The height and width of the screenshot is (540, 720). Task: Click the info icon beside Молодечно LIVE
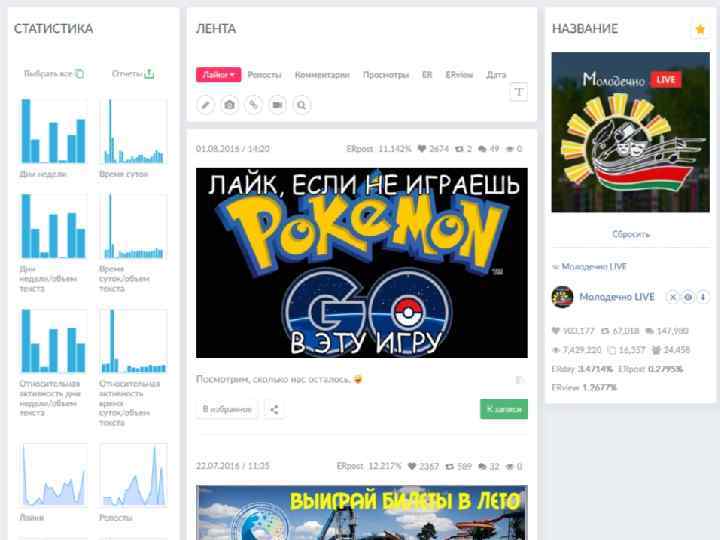[x=703, y=297]
